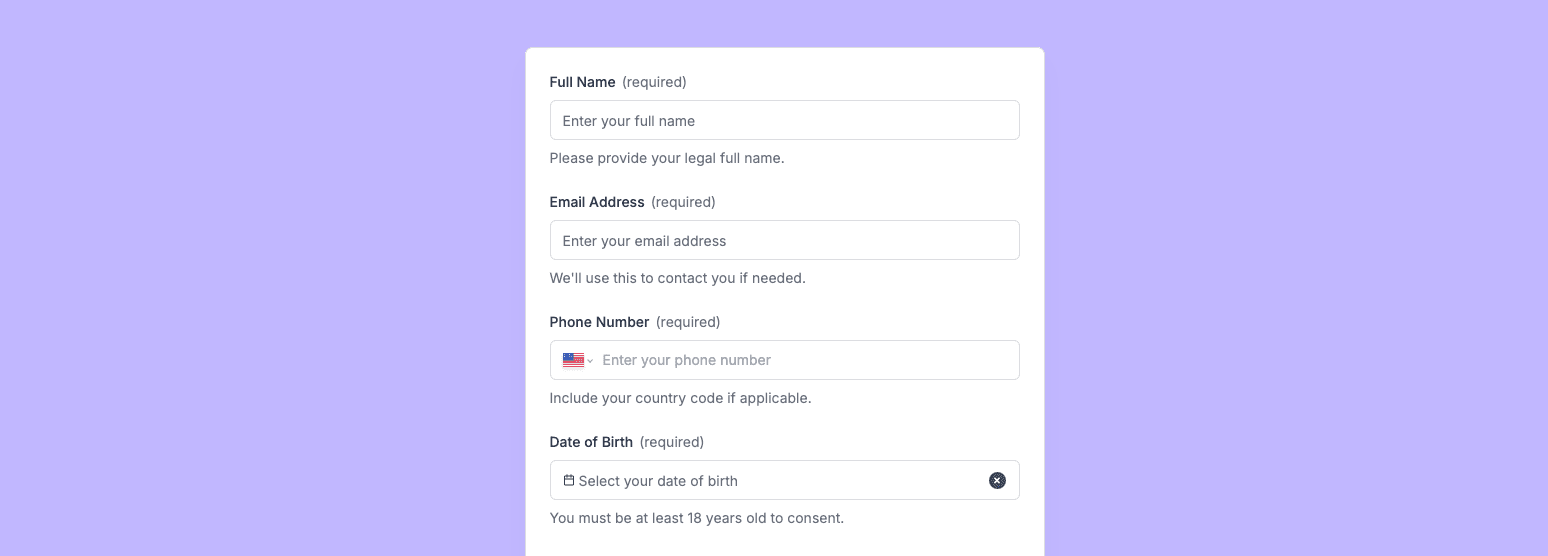
Task: Click the Full Name label
Action: coord(582,82)
